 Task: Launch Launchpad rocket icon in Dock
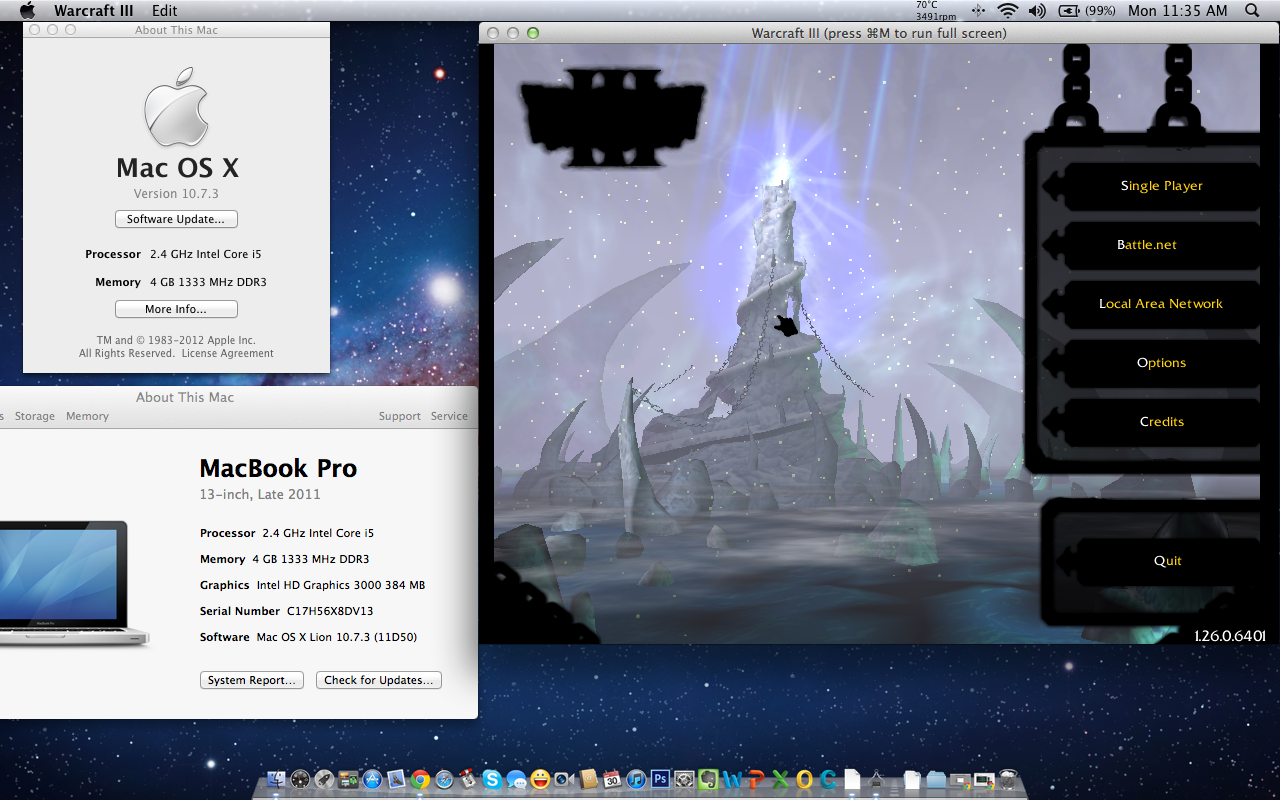[x=324, y=780]
